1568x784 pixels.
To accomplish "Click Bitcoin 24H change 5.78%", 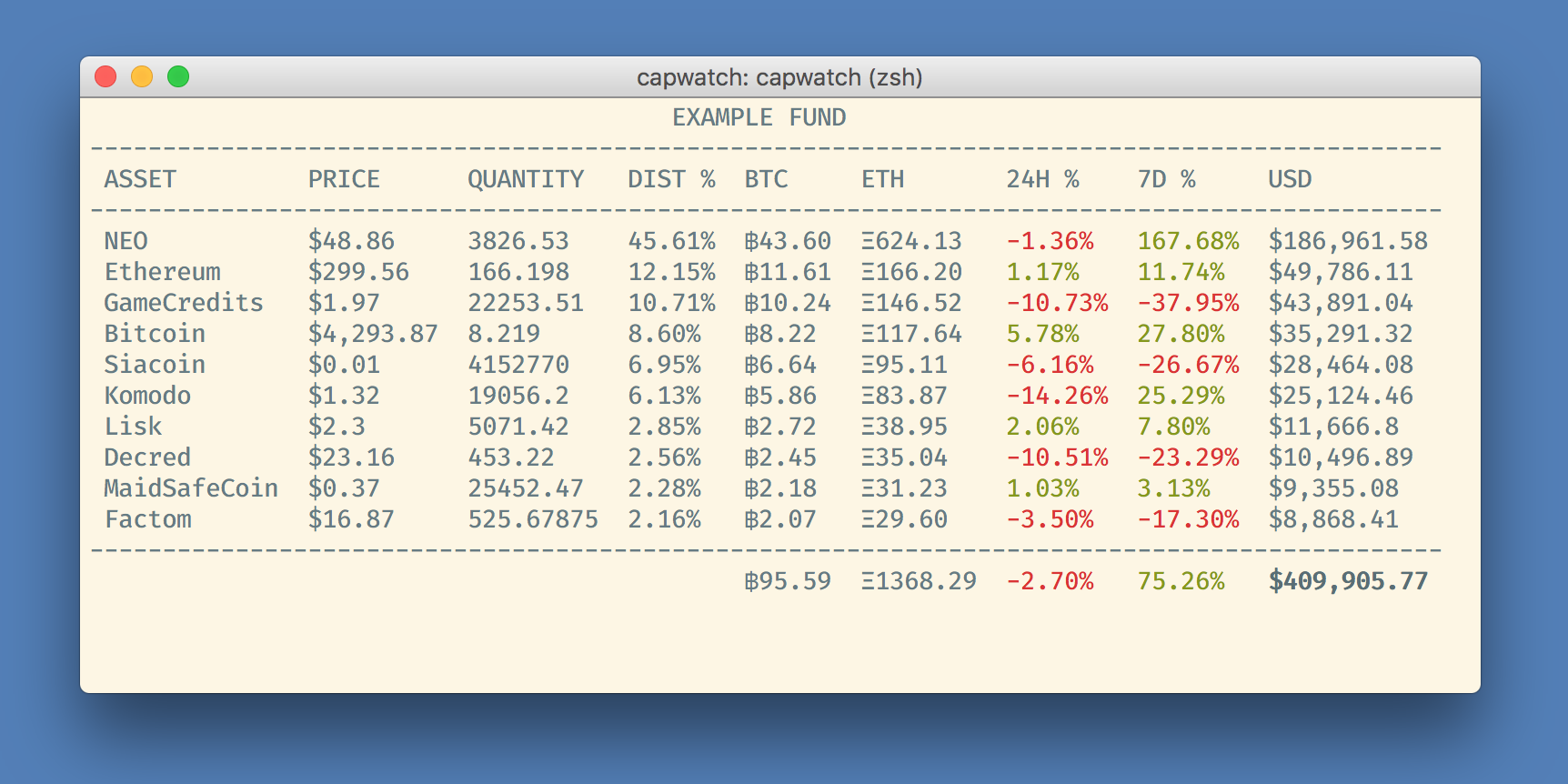I will pos(1043,334).
